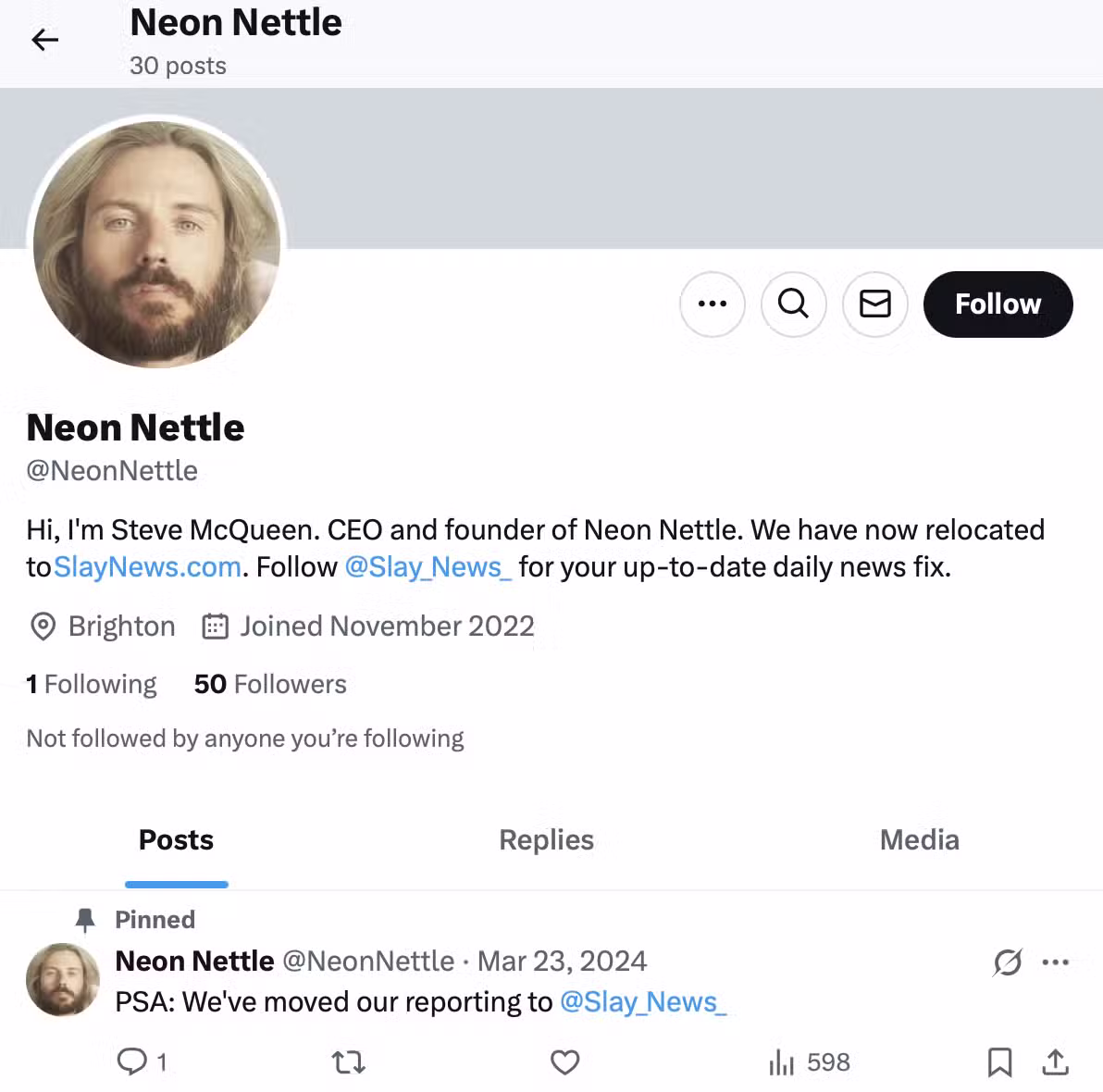The width and height of the screenshot is (1103, 1092).
Task: Repost the pinned post
Action: coord(348,1061)
